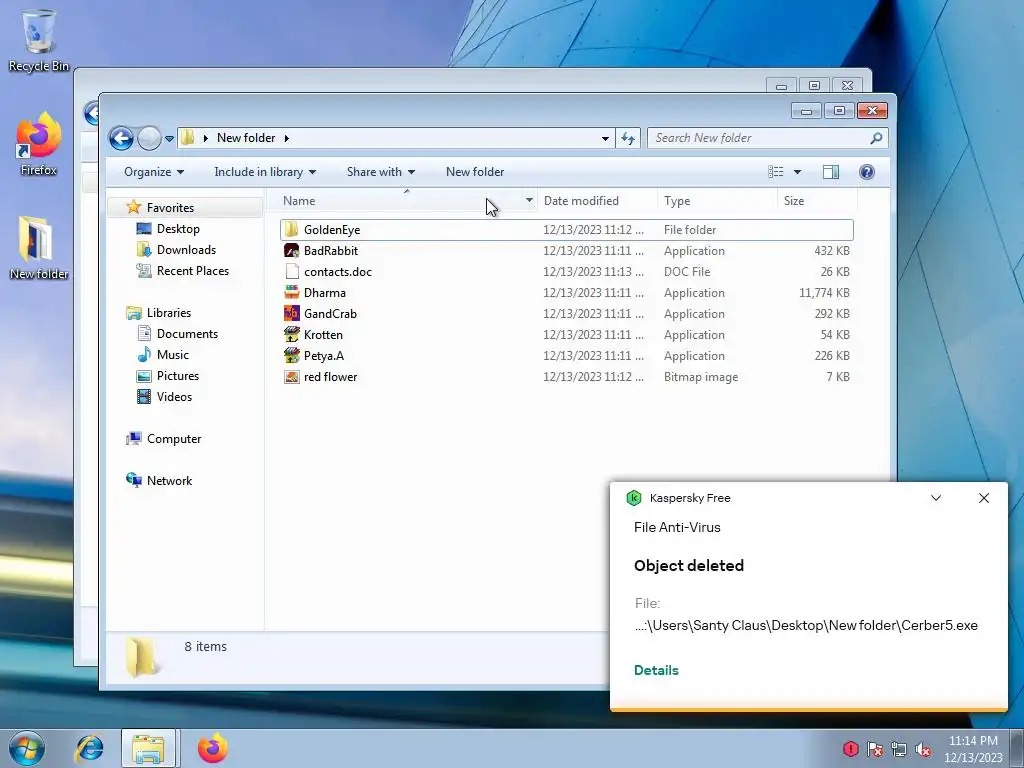The height and width of the screenshot is (768, 1024).
Task: Select Computer in the navigation pane
Action: click(174, 439)
